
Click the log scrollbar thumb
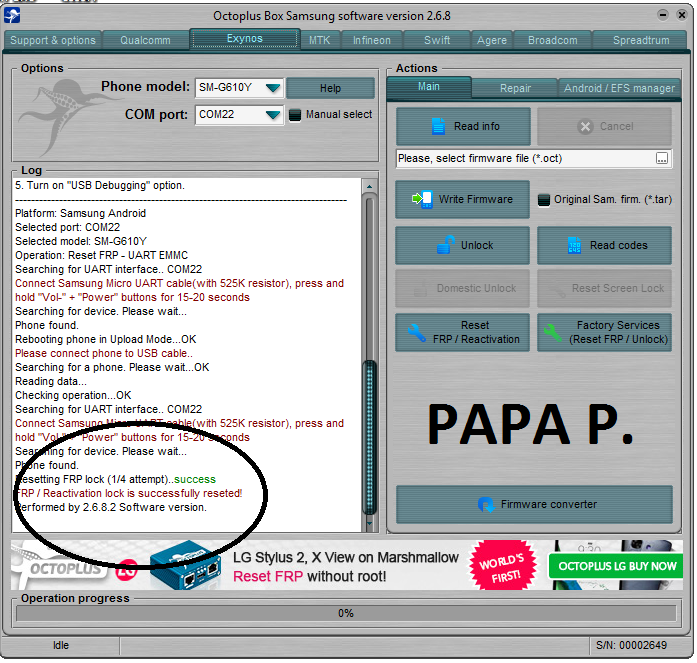[x=369, y=437]
